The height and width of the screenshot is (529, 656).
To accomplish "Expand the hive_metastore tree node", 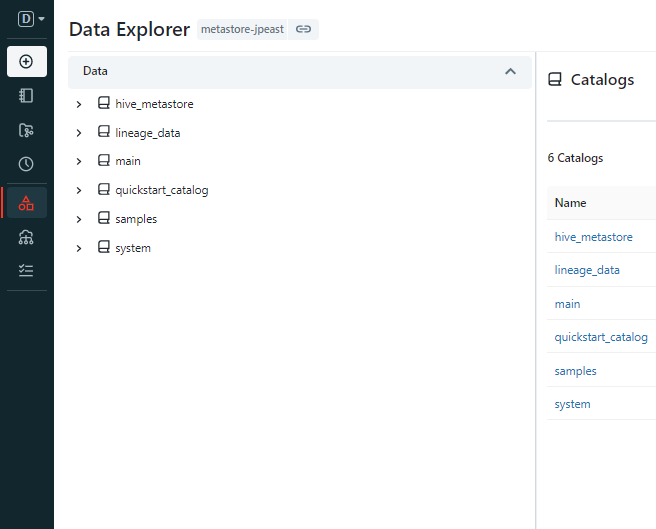I will click(x=79, y=104).
